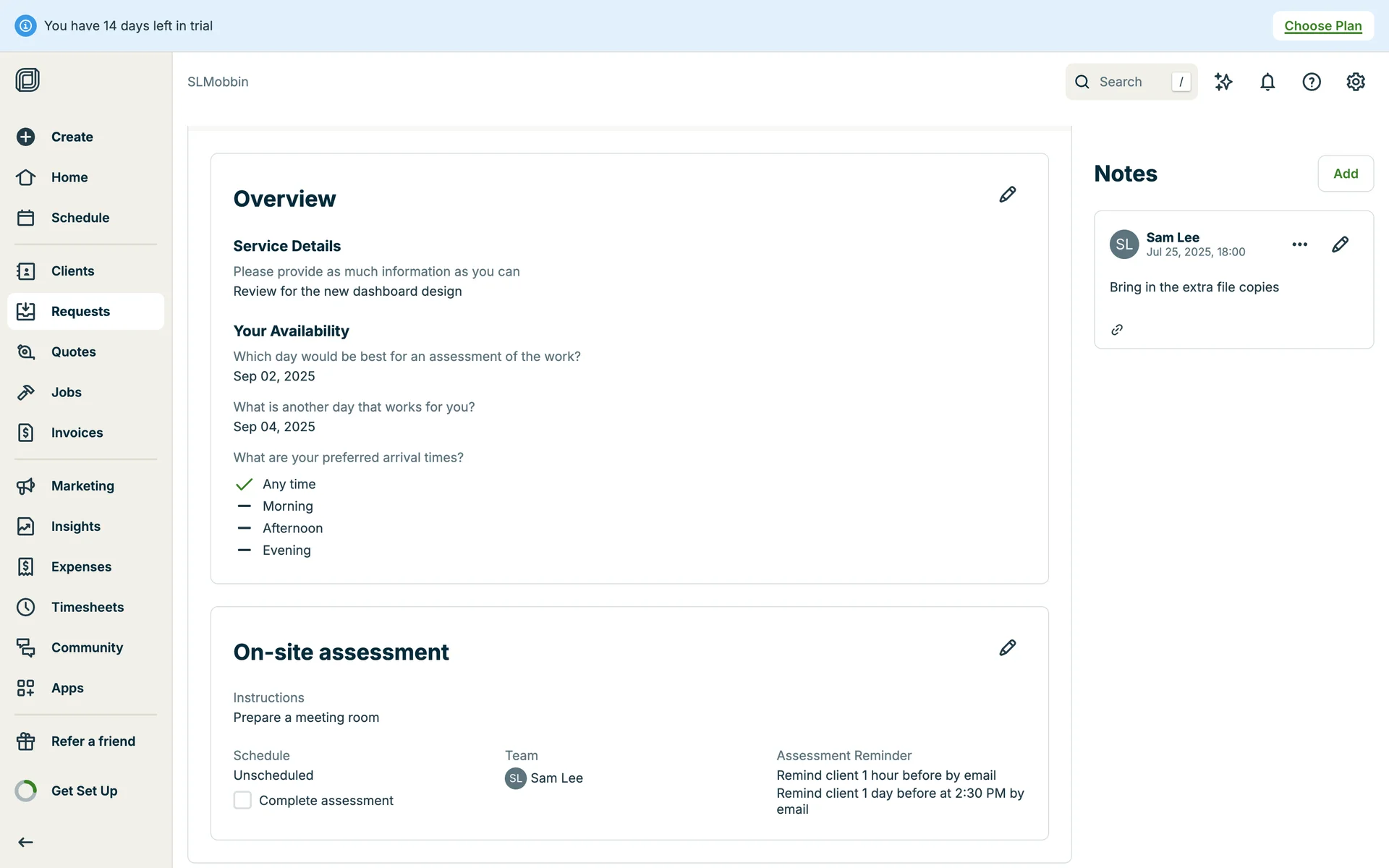This screenshot has height=868, width=1389.
Task: Click the app logo in sidebar
Action: click(27, 80)
